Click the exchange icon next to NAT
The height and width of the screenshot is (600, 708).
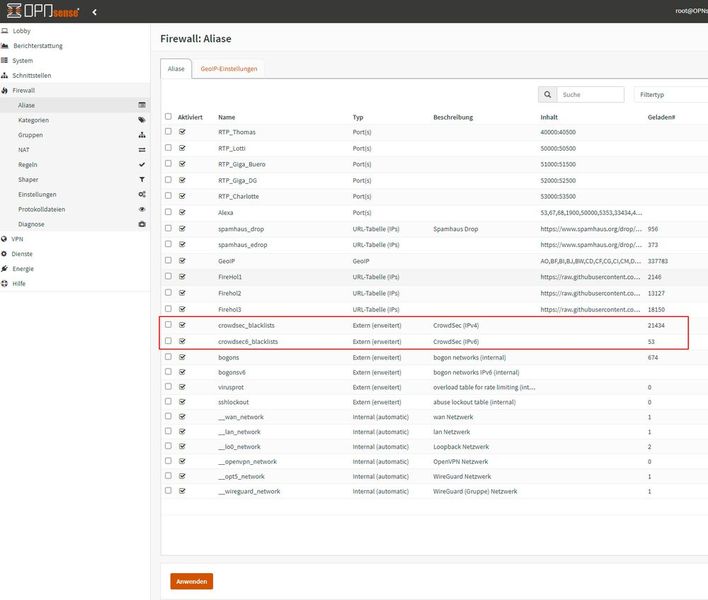142,150
